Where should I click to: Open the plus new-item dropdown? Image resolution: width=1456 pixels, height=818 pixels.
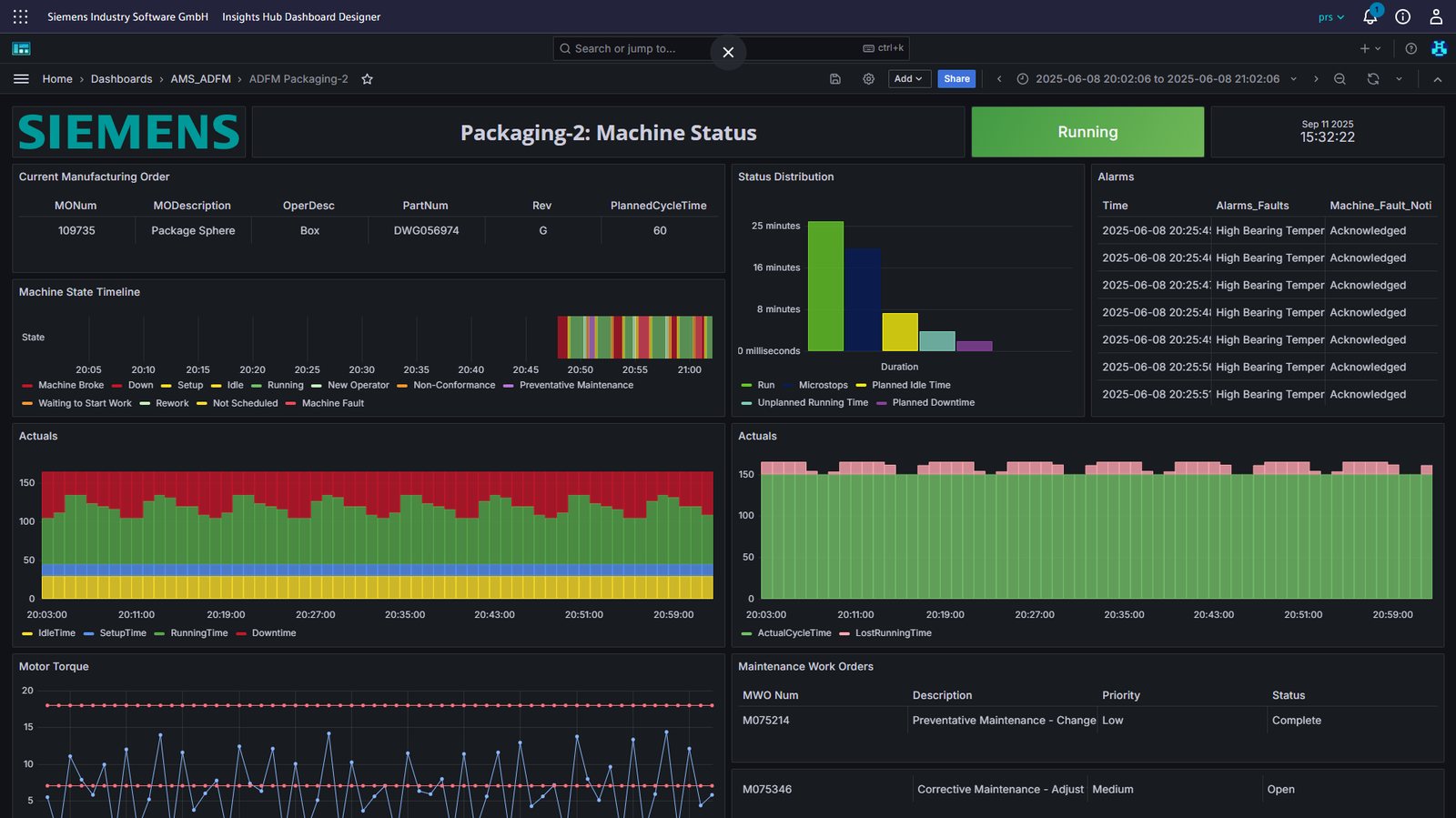point(1370,48)
